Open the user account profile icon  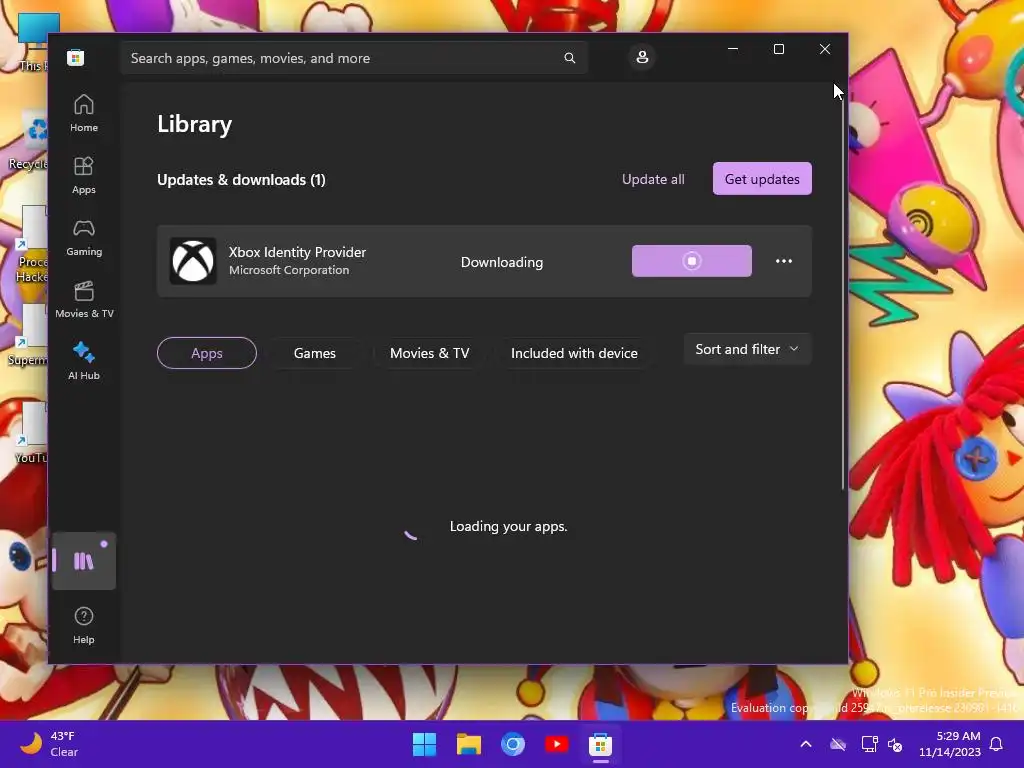tap(642, 57)
